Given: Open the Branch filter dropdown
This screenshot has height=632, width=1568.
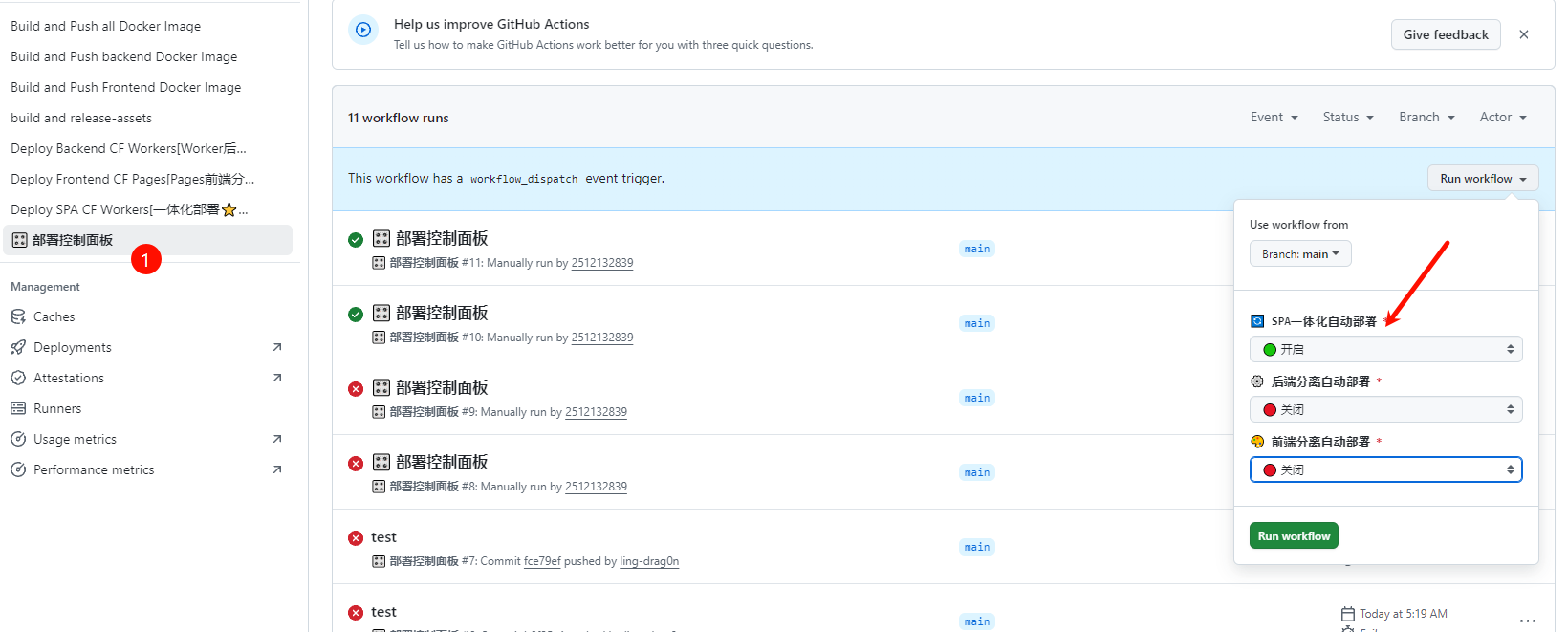Looking at the screenshot, I should coord(1426,117).
